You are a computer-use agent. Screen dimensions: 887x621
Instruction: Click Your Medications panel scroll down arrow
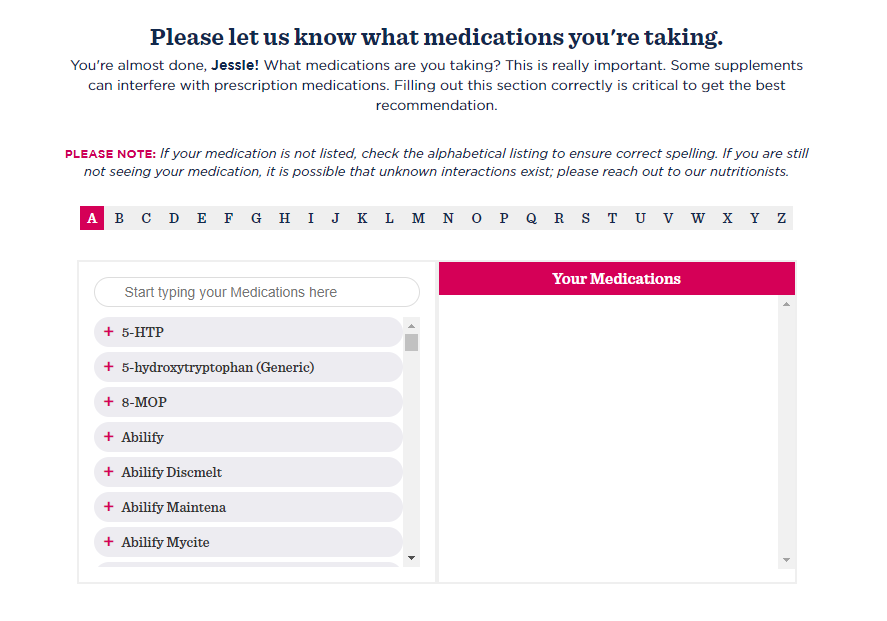point(786,560)
